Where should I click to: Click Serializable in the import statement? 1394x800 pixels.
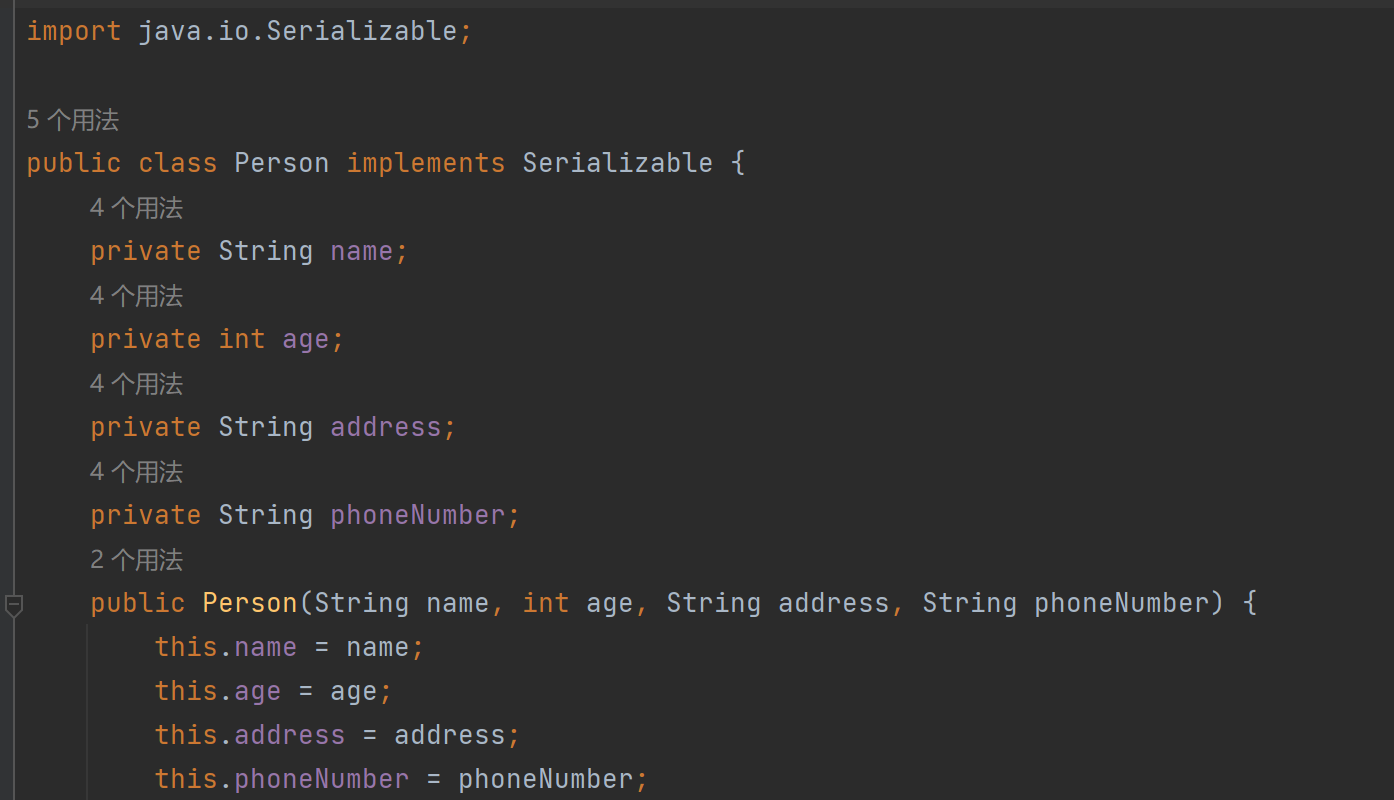click(x=362, y=31)
